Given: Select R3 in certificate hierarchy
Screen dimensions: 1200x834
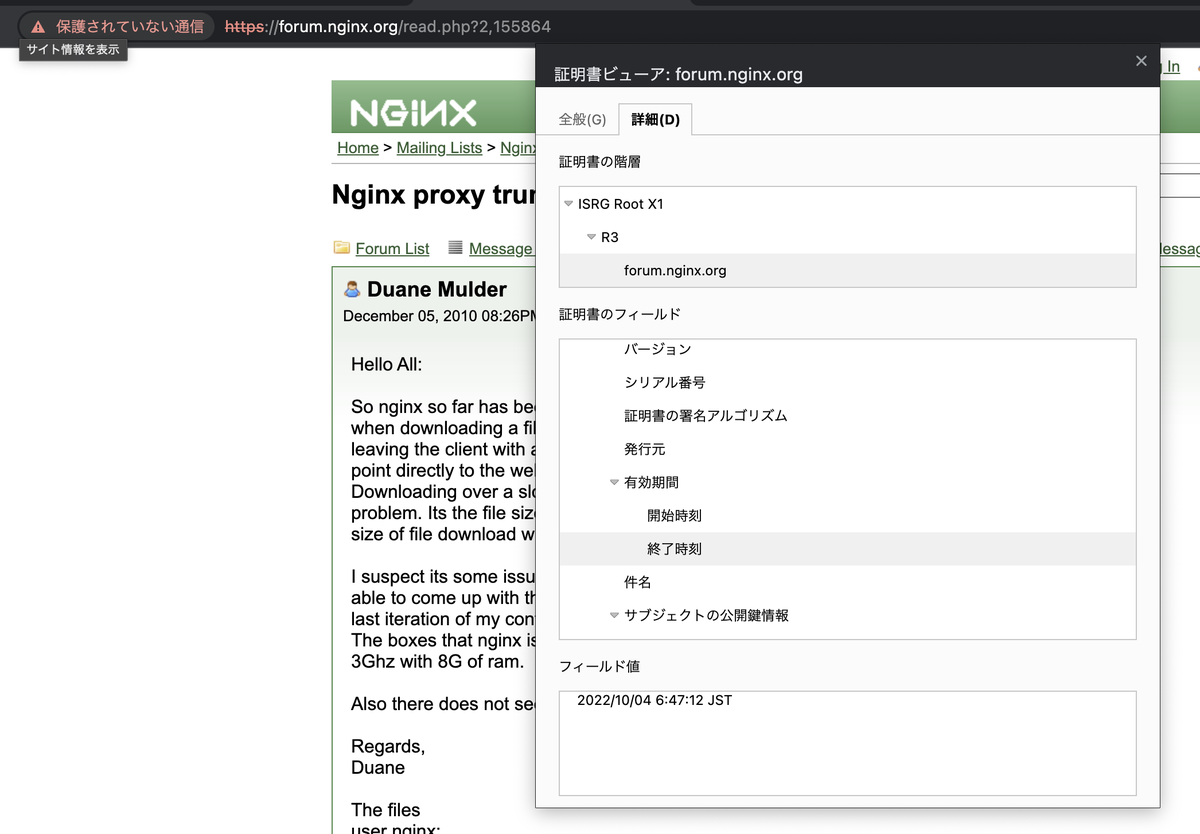Looking at the screenshot, I should [x=848, y=237].
